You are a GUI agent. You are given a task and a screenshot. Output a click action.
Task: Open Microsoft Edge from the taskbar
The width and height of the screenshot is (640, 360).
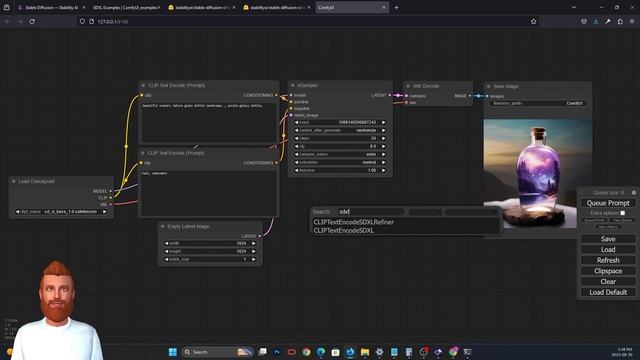tap(321, 352)
